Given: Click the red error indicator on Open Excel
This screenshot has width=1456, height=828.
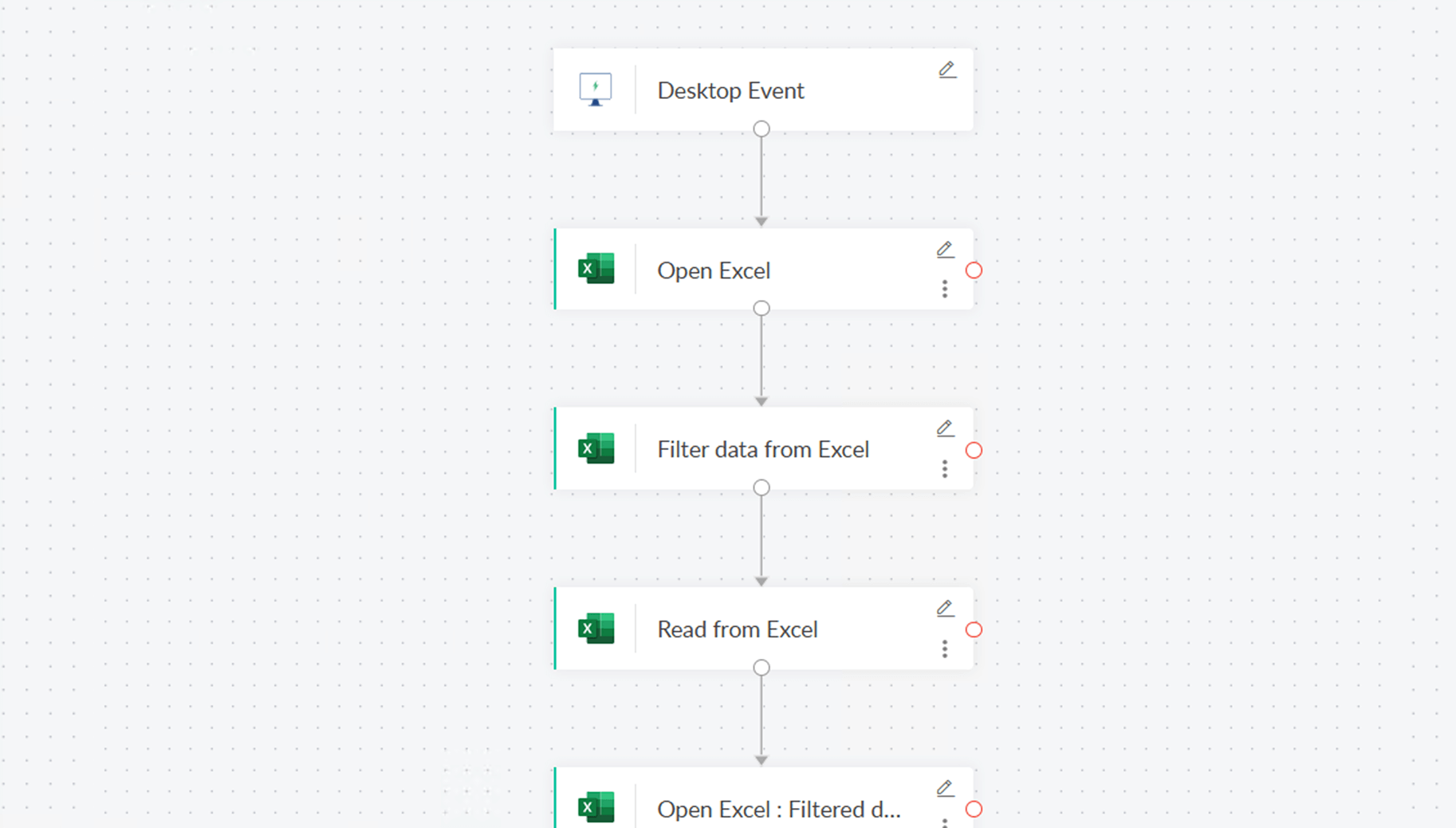Looking at the screenshot, I should click(974, 270).
